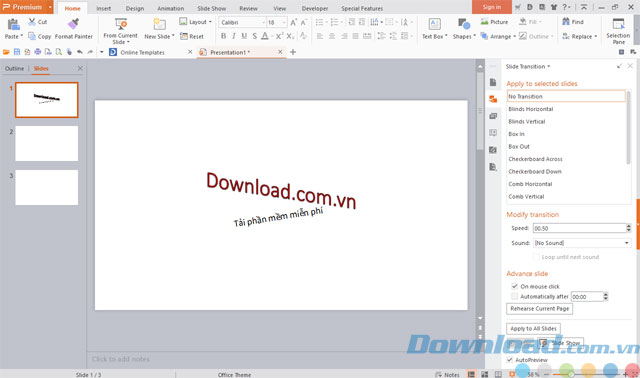Toggle AutoPreview checkbox
Viewport: 640px width, 378px height.
[x=509, y=360]
